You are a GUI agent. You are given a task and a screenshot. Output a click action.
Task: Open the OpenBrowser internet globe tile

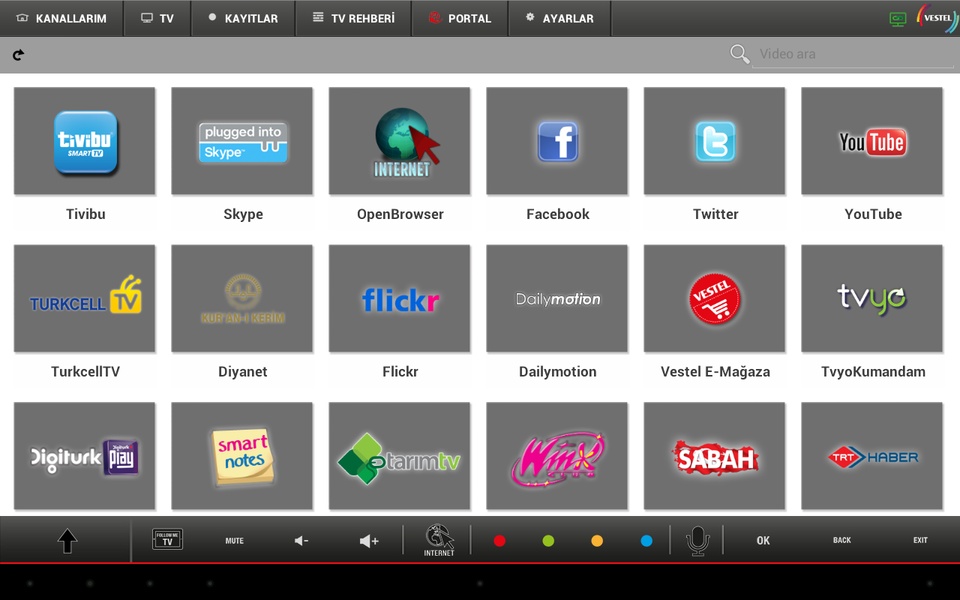[399, 141]
